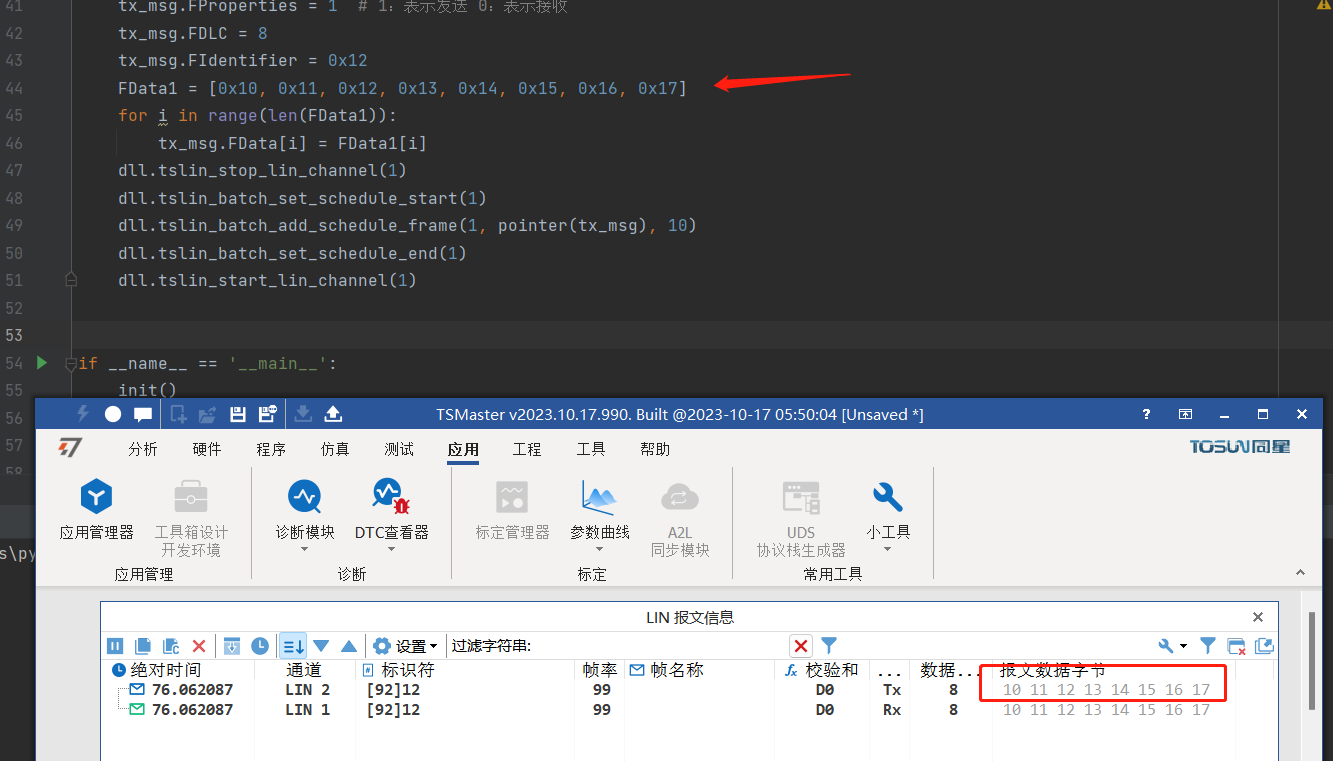Click the upload export arrow icon in title bar
This screenshot has height=761, width=1333.
(334, 414)
